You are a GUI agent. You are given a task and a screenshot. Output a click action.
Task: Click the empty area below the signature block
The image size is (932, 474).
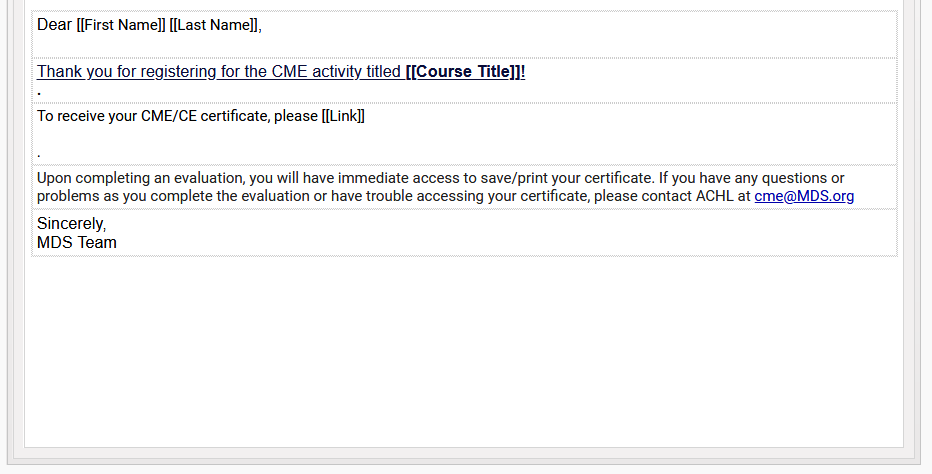tap(464, 351)
